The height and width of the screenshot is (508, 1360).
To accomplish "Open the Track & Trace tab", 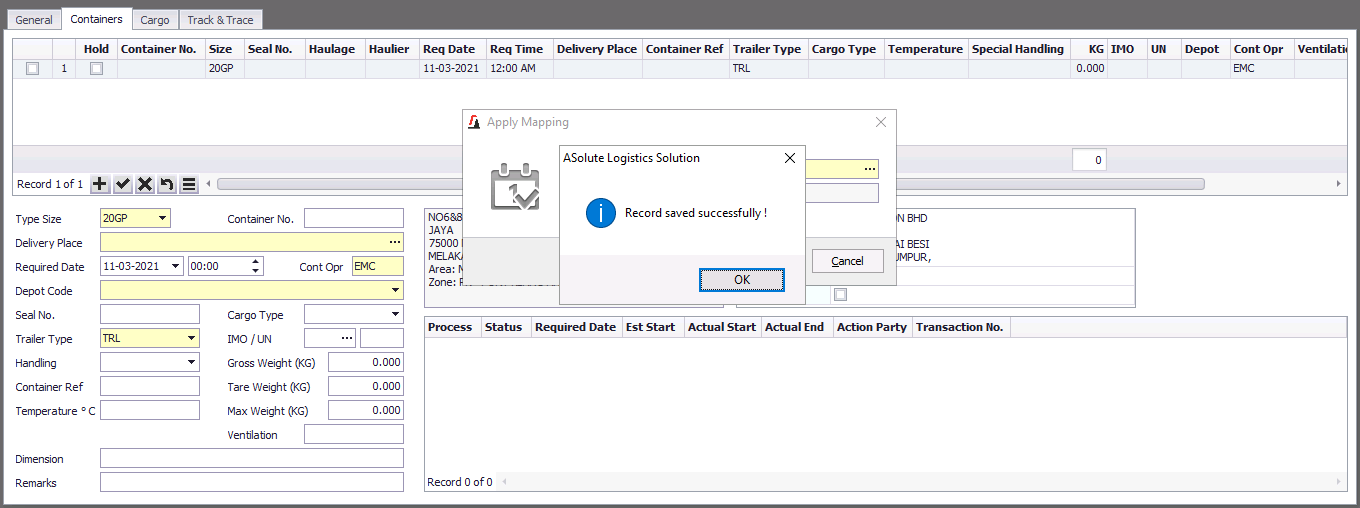I will pos(220,20).
